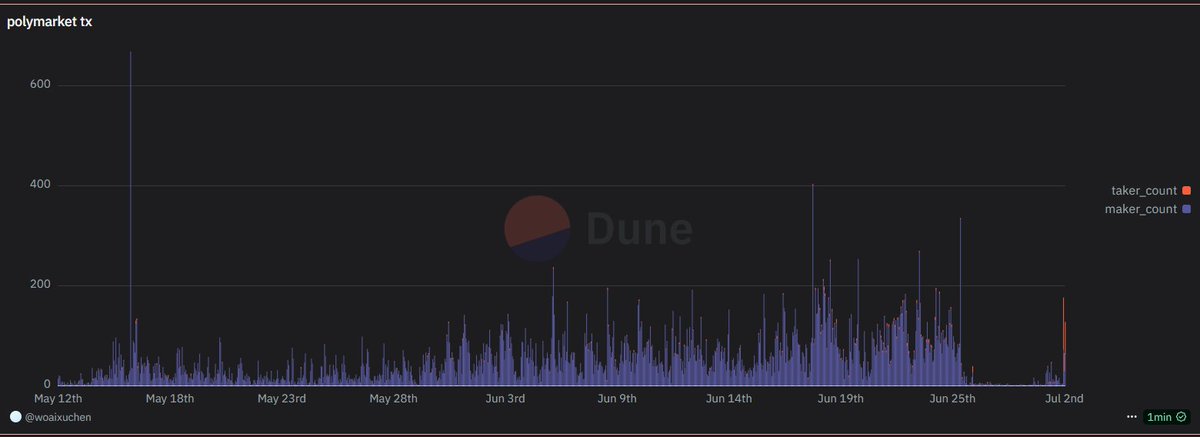This screenshot has width=1200, height=437.
Task: Click the Jun 25th x-axis label
Action: pos(952,398)
